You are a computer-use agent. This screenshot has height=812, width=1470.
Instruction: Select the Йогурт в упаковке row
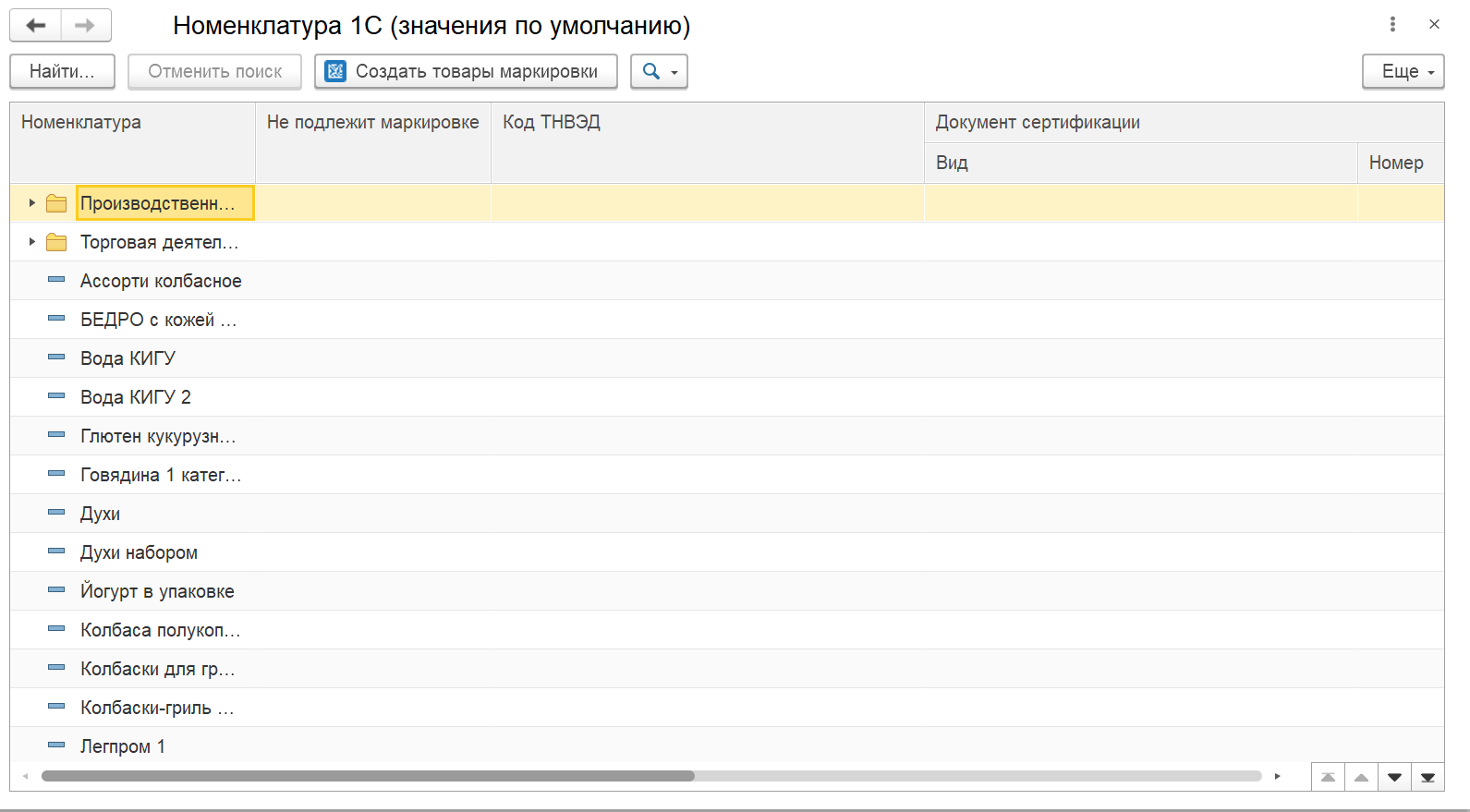[x=727, y=591]
